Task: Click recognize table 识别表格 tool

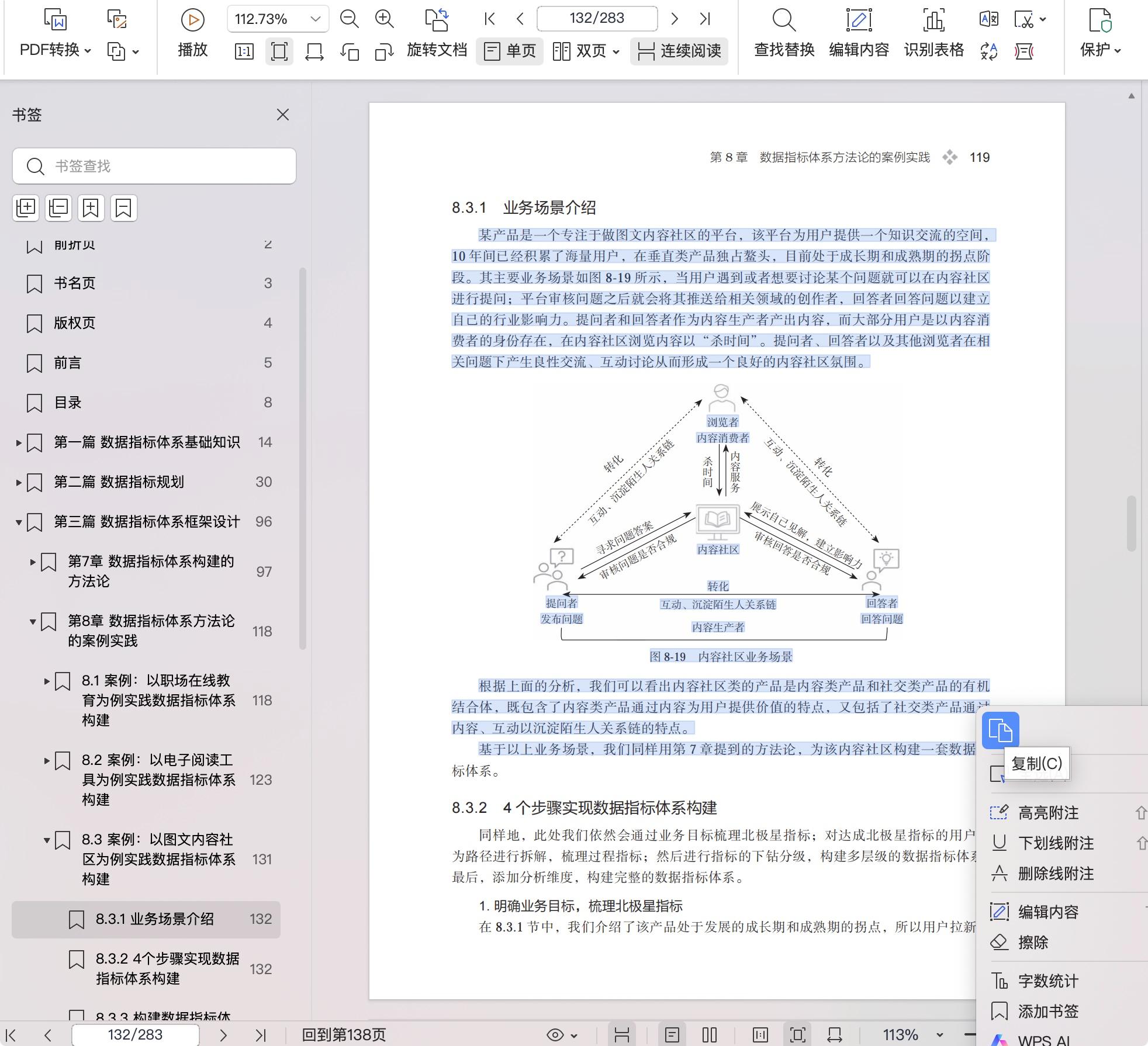Action: coord(933,34)
